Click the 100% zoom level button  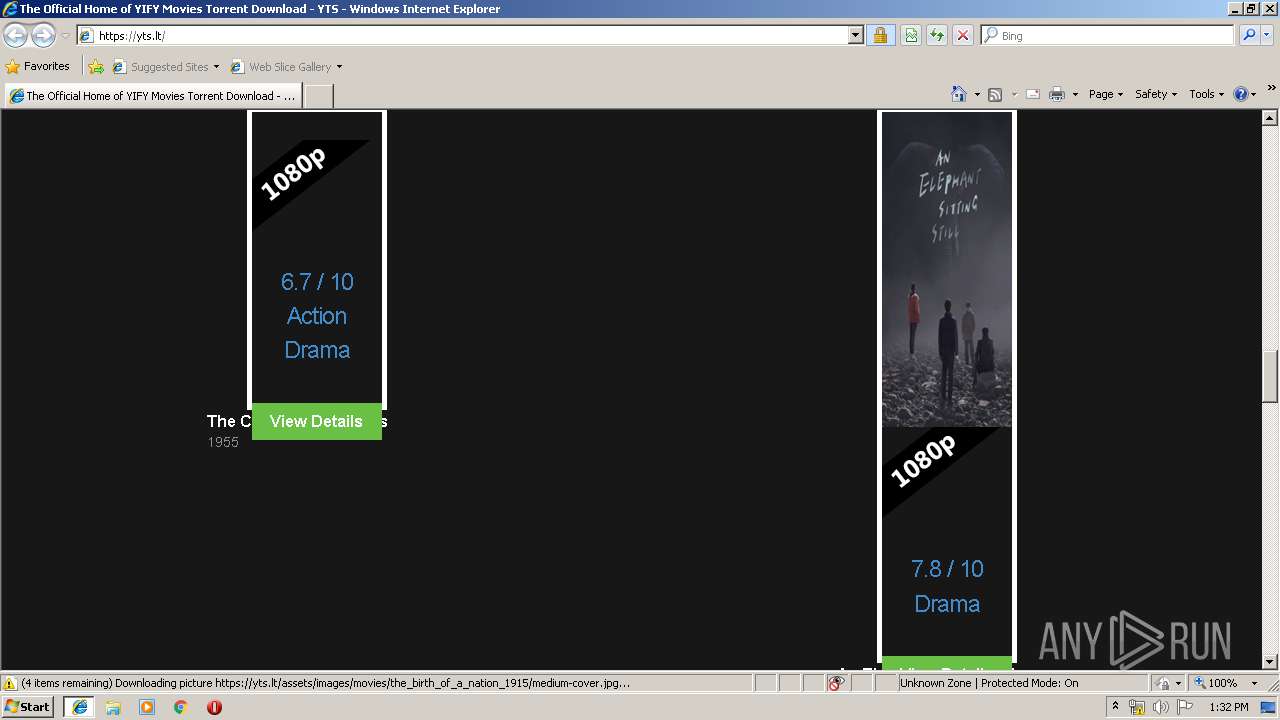1217,683
